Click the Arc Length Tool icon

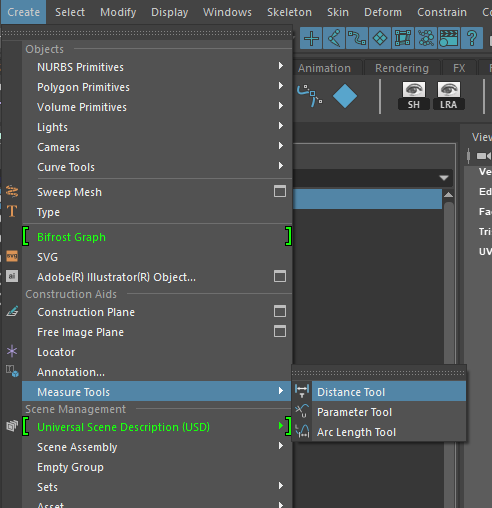point(302,431)
